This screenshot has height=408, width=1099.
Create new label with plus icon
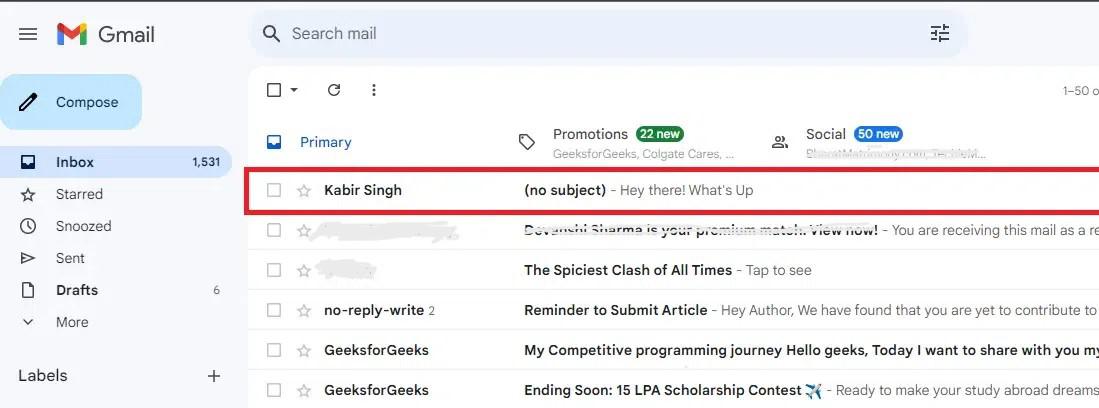click(x=214, y=376)
